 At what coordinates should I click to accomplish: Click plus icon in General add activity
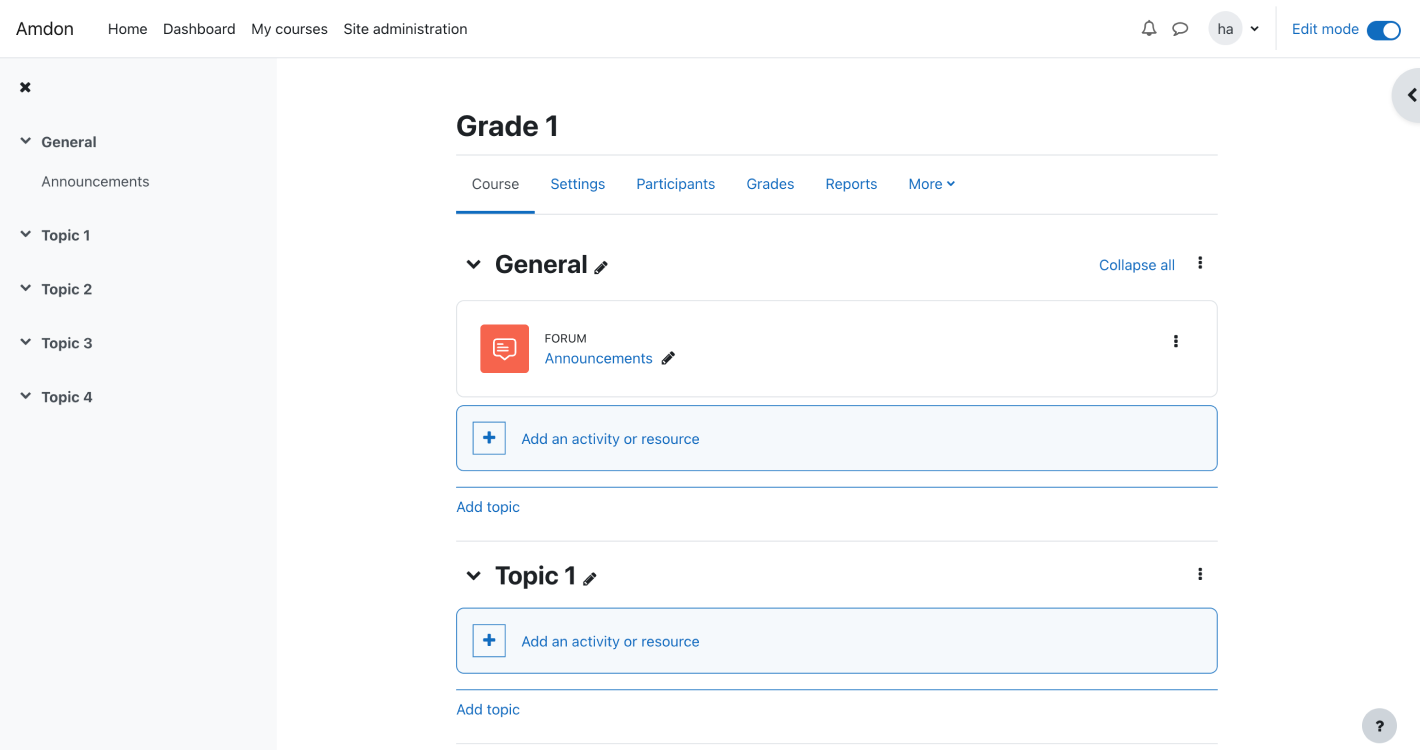coord(489,438)
